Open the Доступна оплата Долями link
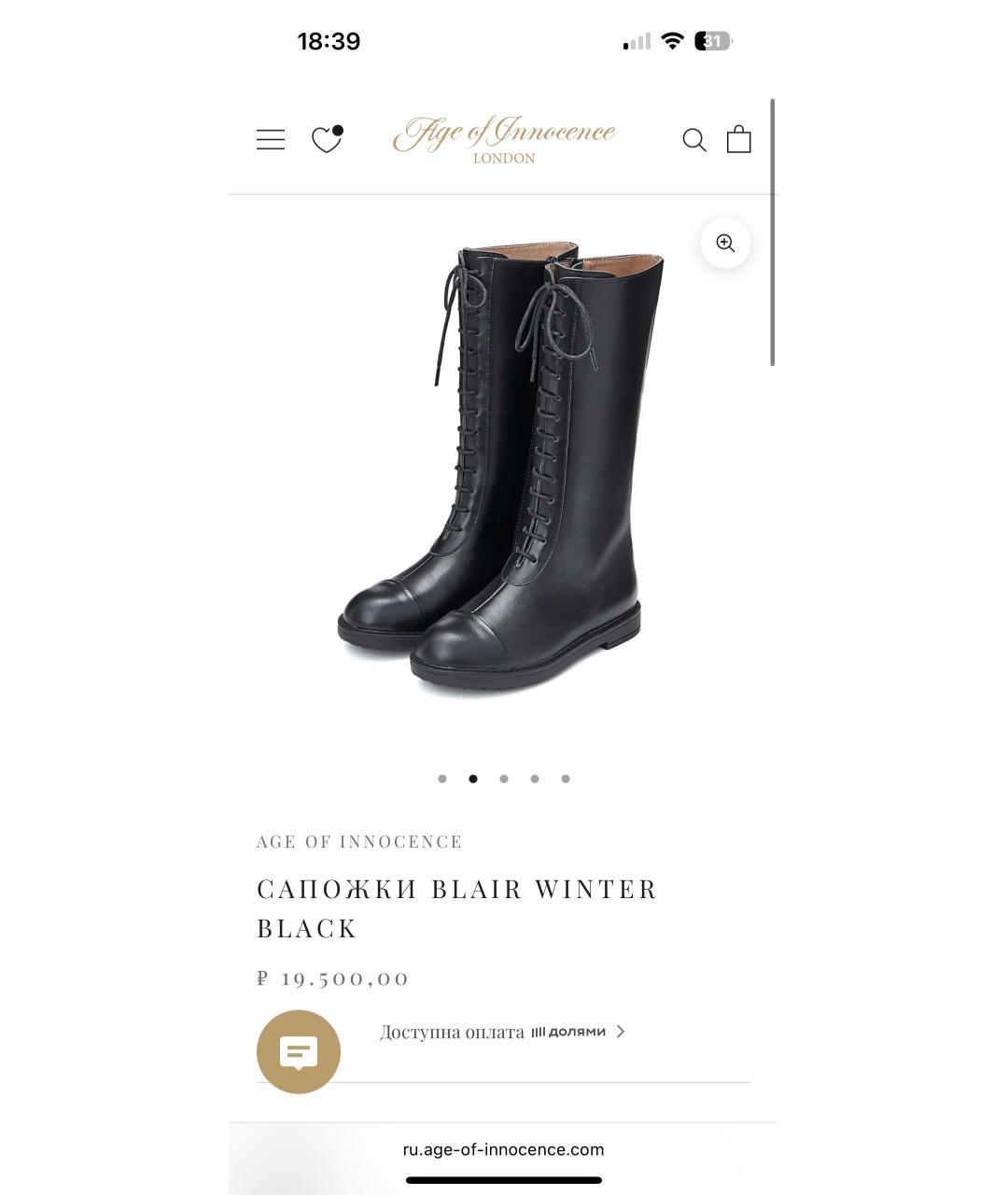1008x1195 pixels. 502,1032
